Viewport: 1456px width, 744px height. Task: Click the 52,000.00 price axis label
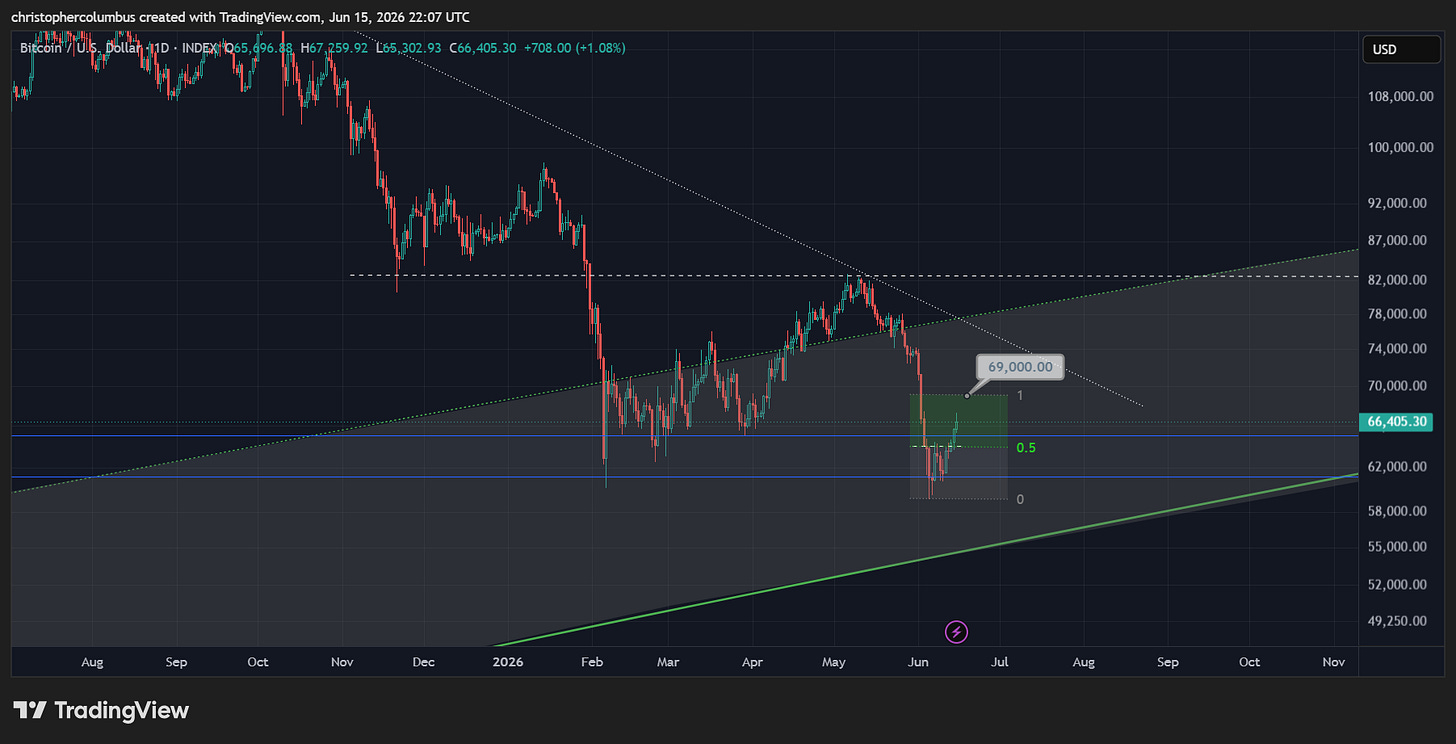tap(1398, 584)
